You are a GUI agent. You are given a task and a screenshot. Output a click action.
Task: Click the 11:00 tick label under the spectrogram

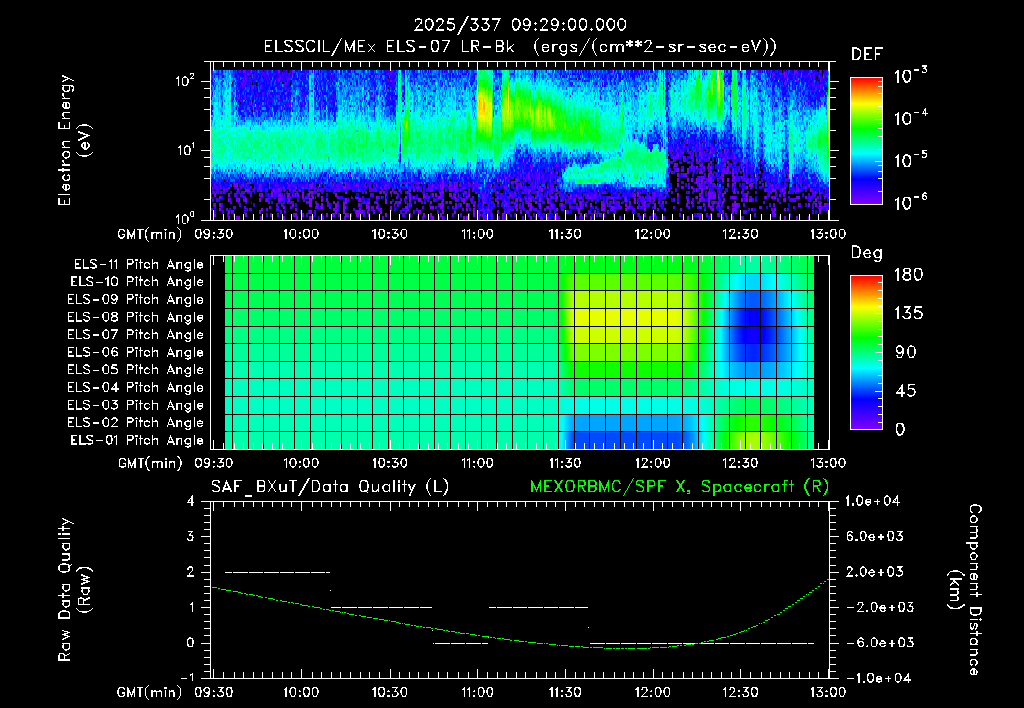(477, 234)
